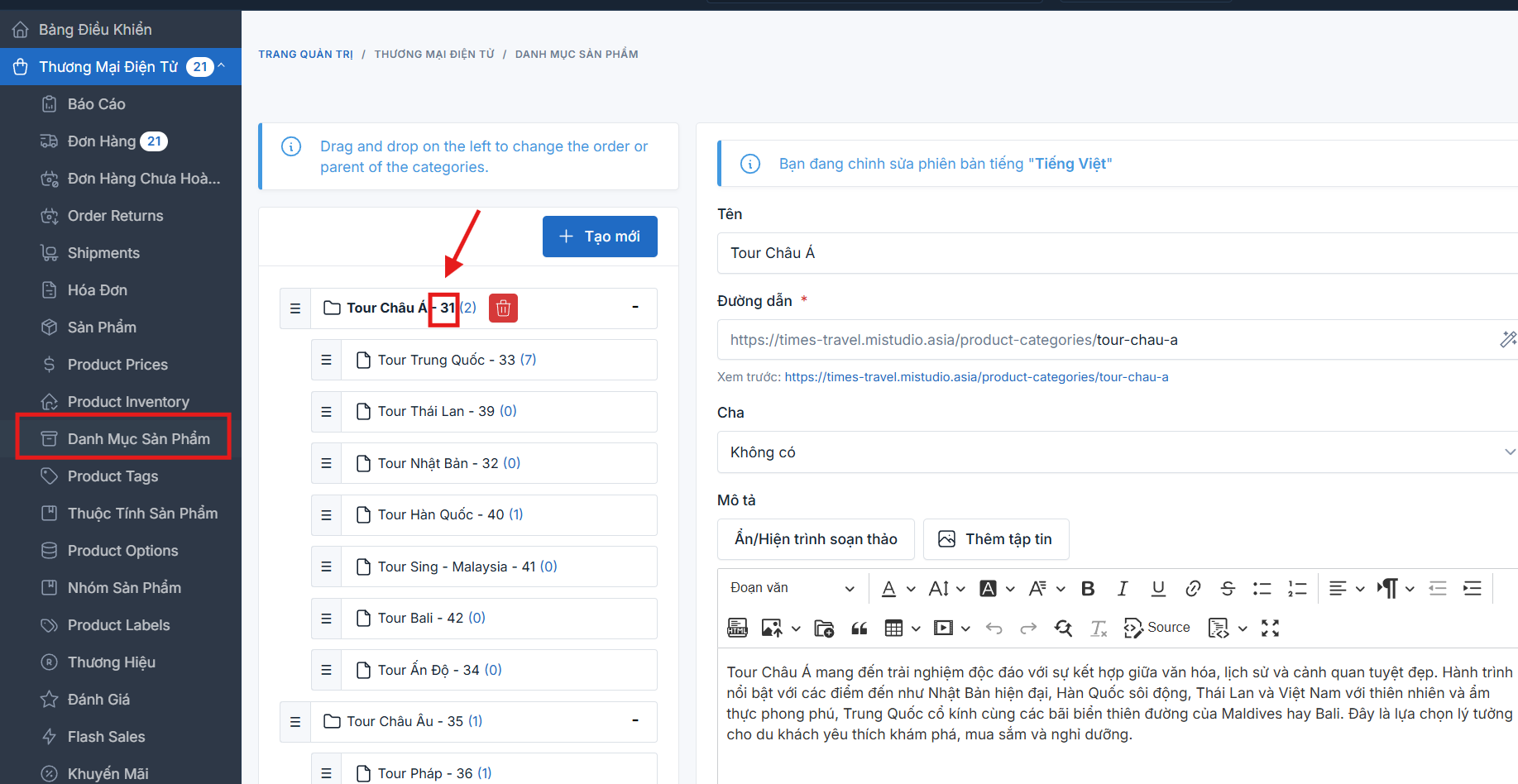Open the Đoạn văn heading dropdown

(792, 588)
